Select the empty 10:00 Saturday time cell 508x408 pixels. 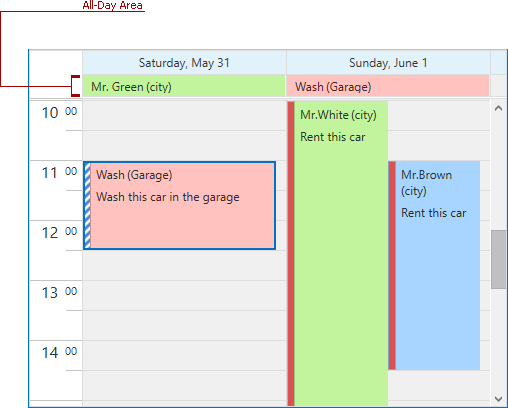click(x=184, y=115)
